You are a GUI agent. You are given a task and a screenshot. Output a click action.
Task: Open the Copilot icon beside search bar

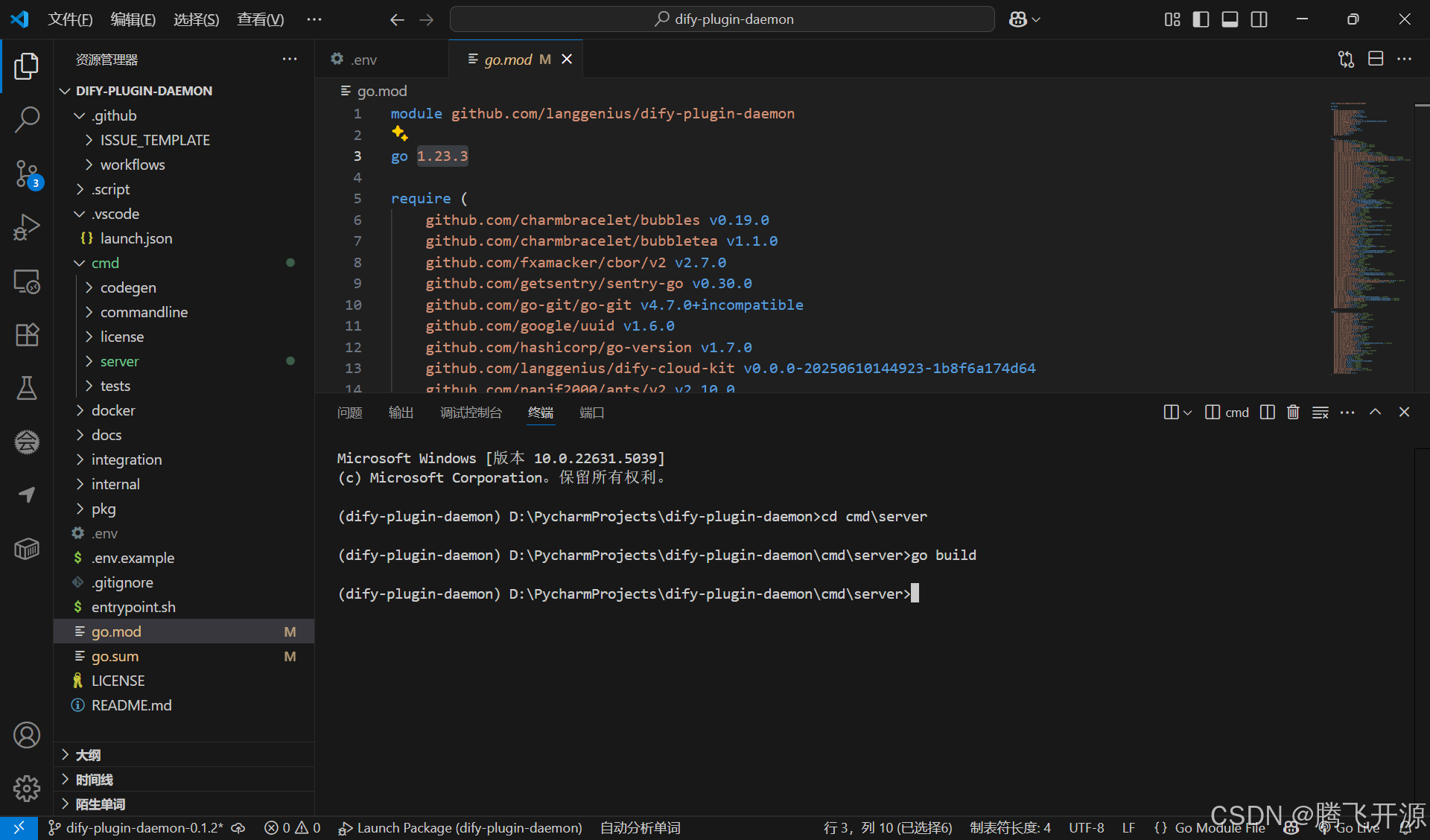click(x=1017, y=19)
